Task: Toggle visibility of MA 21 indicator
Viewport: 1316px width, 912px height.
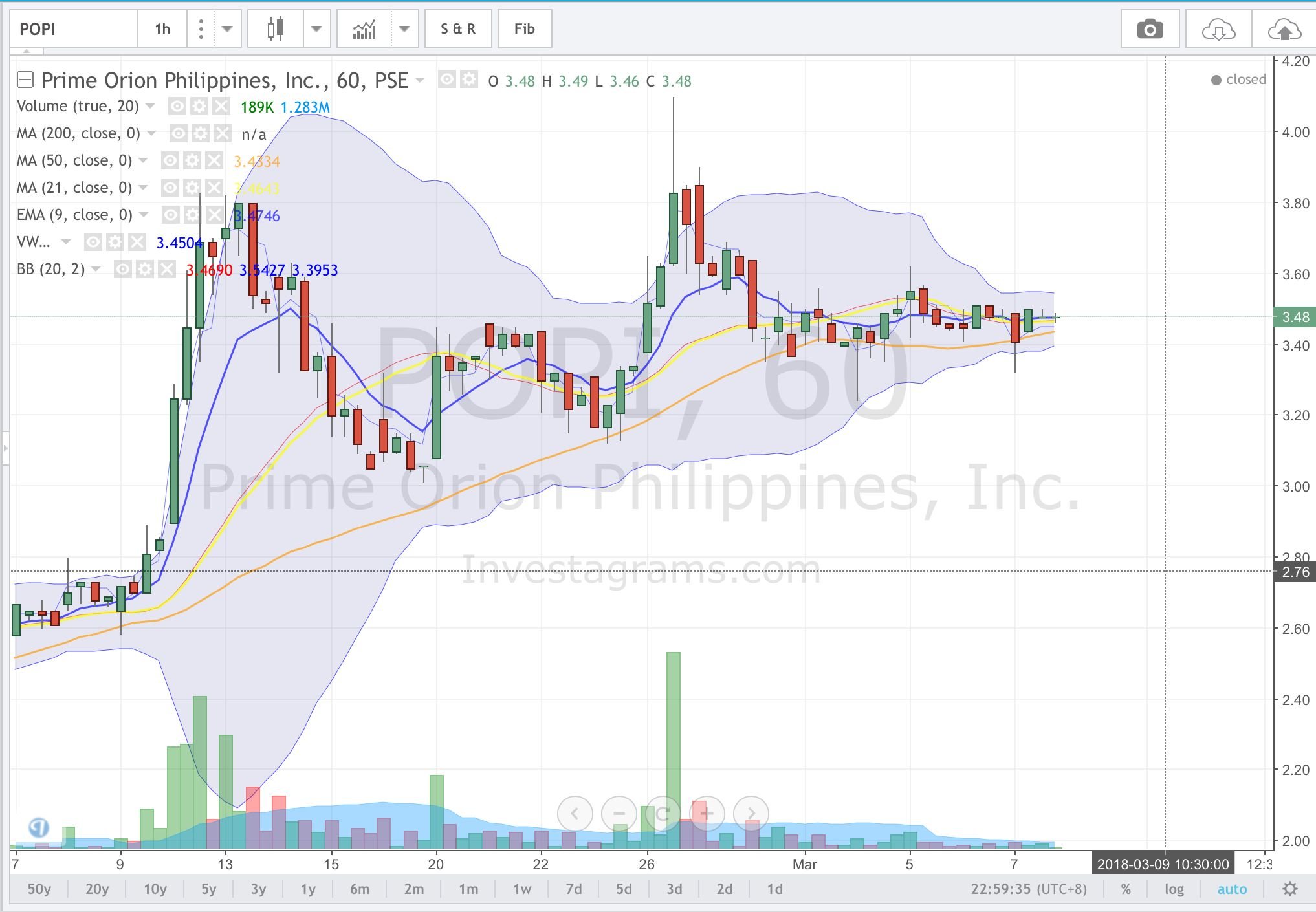Action: (170, 188)
